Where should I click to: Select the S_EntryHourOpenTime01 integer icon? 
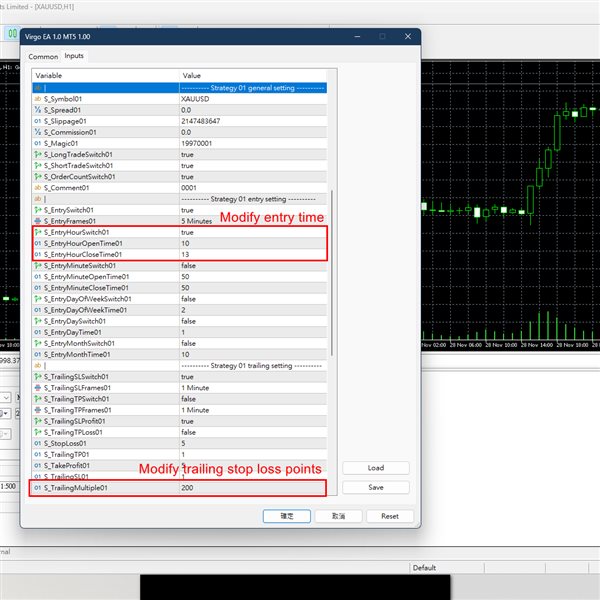pos(38,243)
